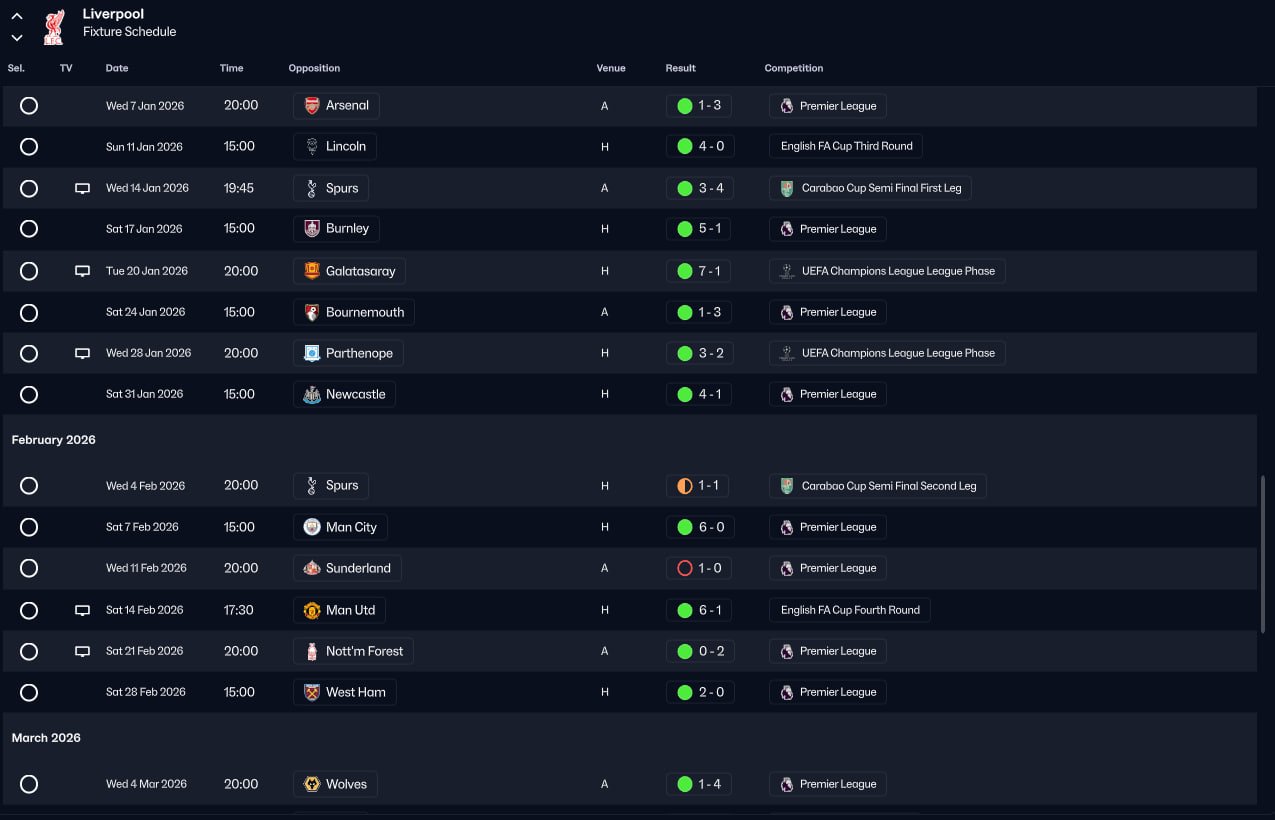Select radio button for Bournemouth fixture

29,312
